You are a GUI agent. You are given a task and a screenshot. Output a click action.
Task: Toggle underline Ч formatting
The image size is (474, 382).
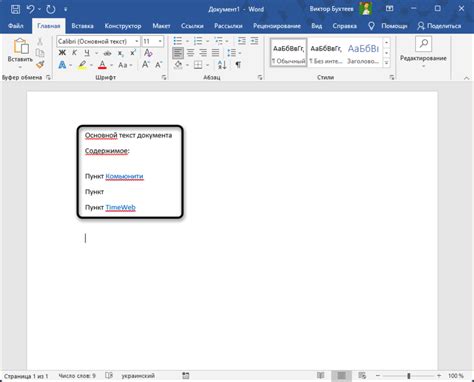tap(87, 53)
